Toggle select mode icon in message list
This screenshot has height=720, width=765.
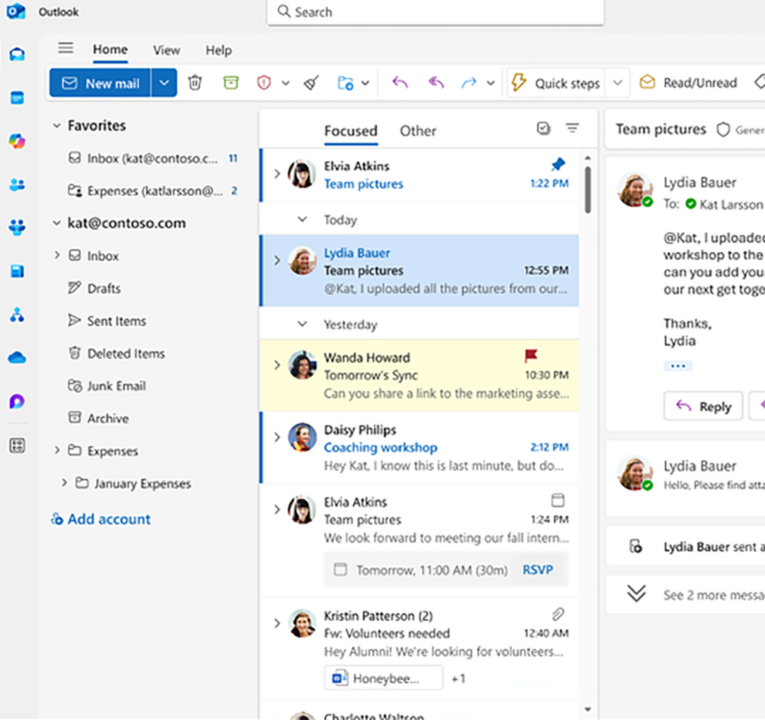pyautogui.click(x=544, y=128)
